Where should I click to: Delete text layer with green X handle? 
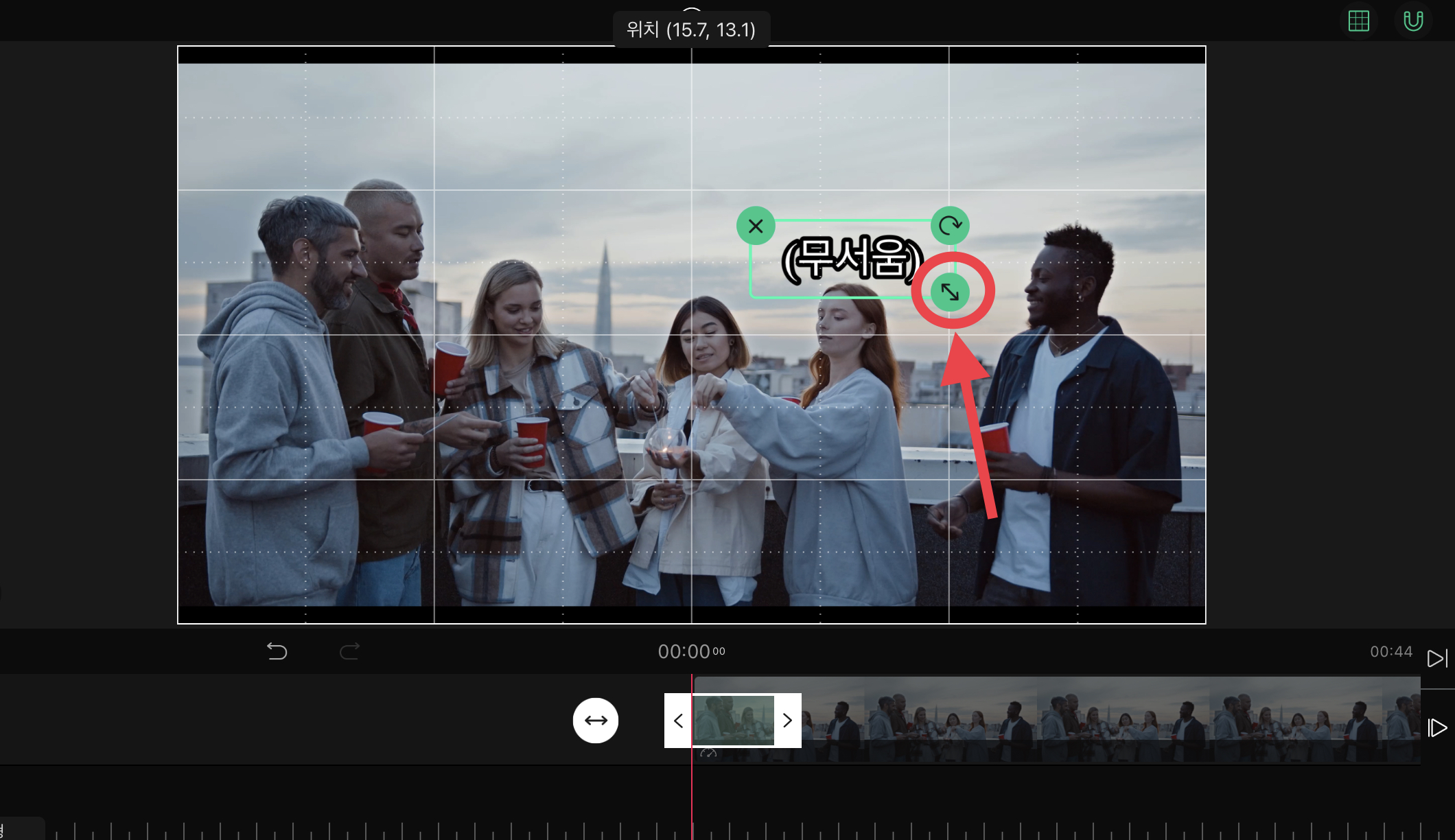pyautogui.click(x=756, y=226)
